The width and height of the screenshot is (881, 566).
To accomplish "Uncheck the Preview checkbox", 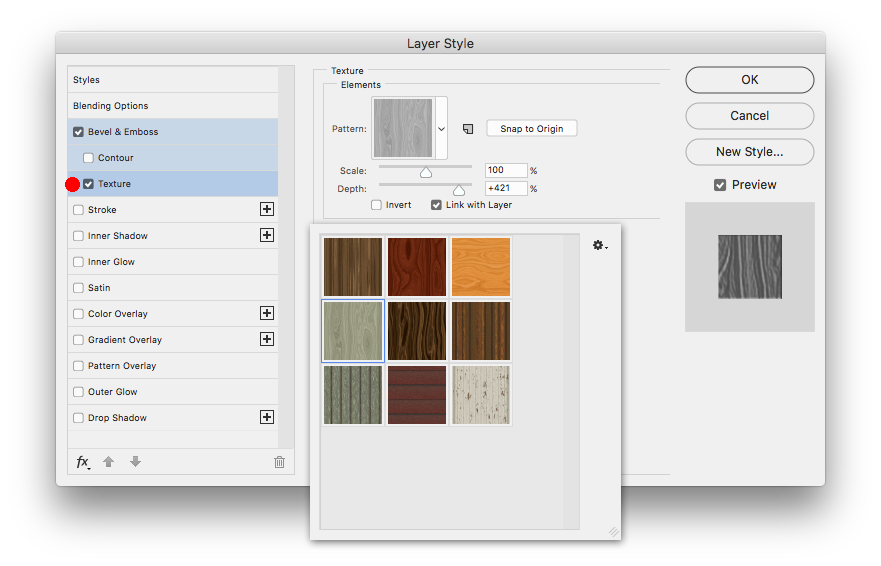I will pyautogui.click(x=720, y=185).
